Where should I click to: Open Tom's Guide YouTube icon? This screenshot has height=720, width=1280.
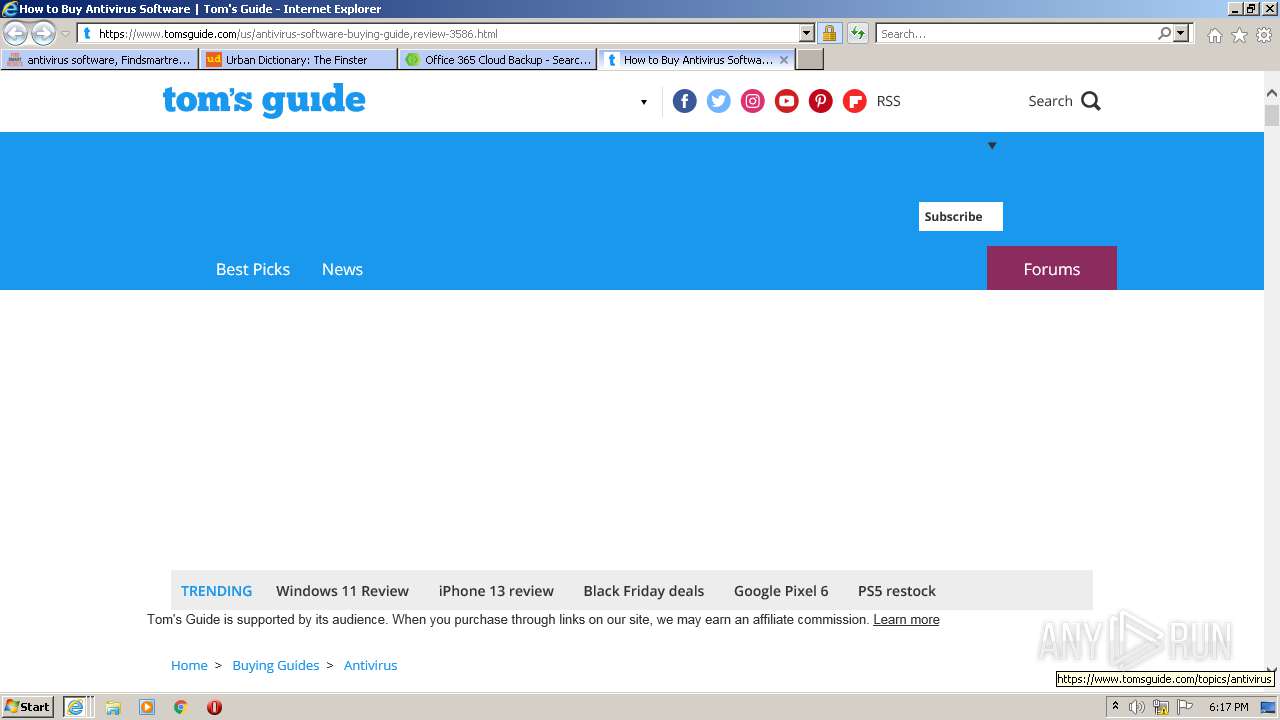[x=787, y=101]
